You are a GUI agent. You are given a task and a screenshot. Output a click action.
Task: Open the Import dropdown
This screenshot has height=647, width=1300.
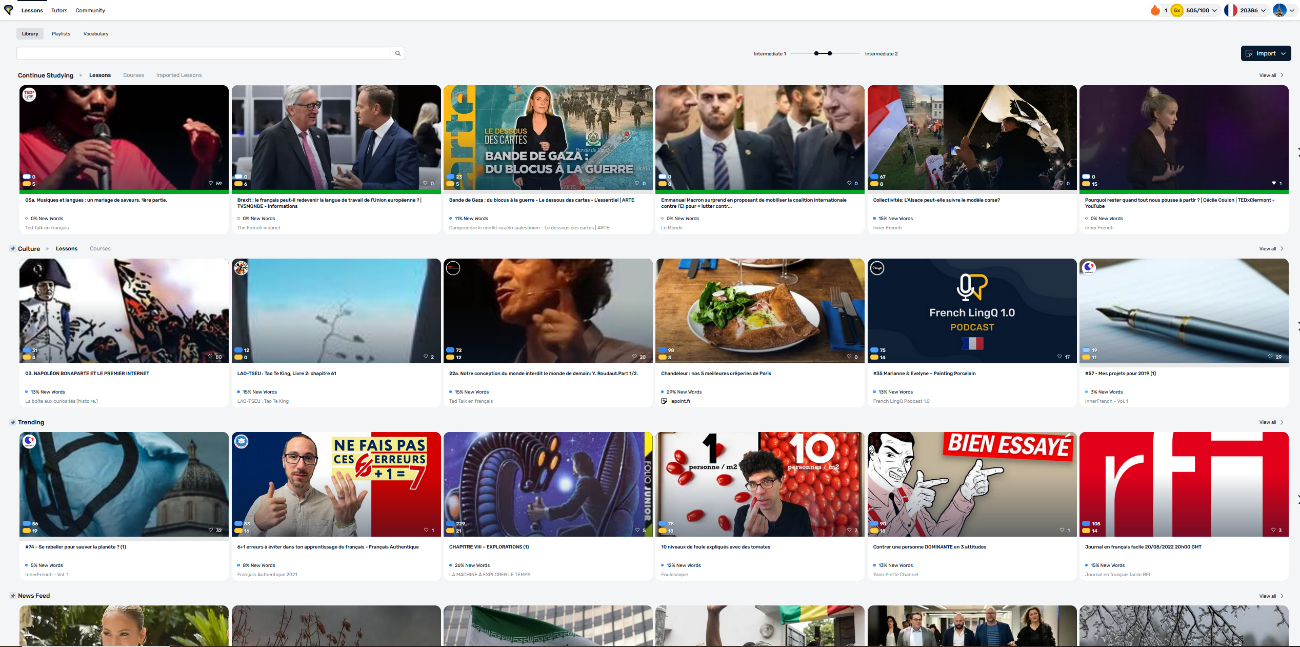point(1265,54)
